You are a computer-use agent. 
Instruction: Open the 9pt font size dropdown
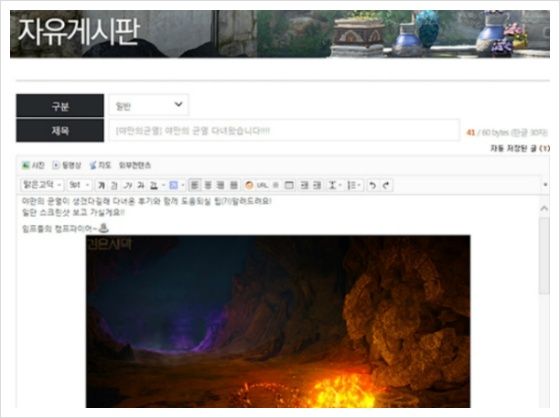coord(79,185)
